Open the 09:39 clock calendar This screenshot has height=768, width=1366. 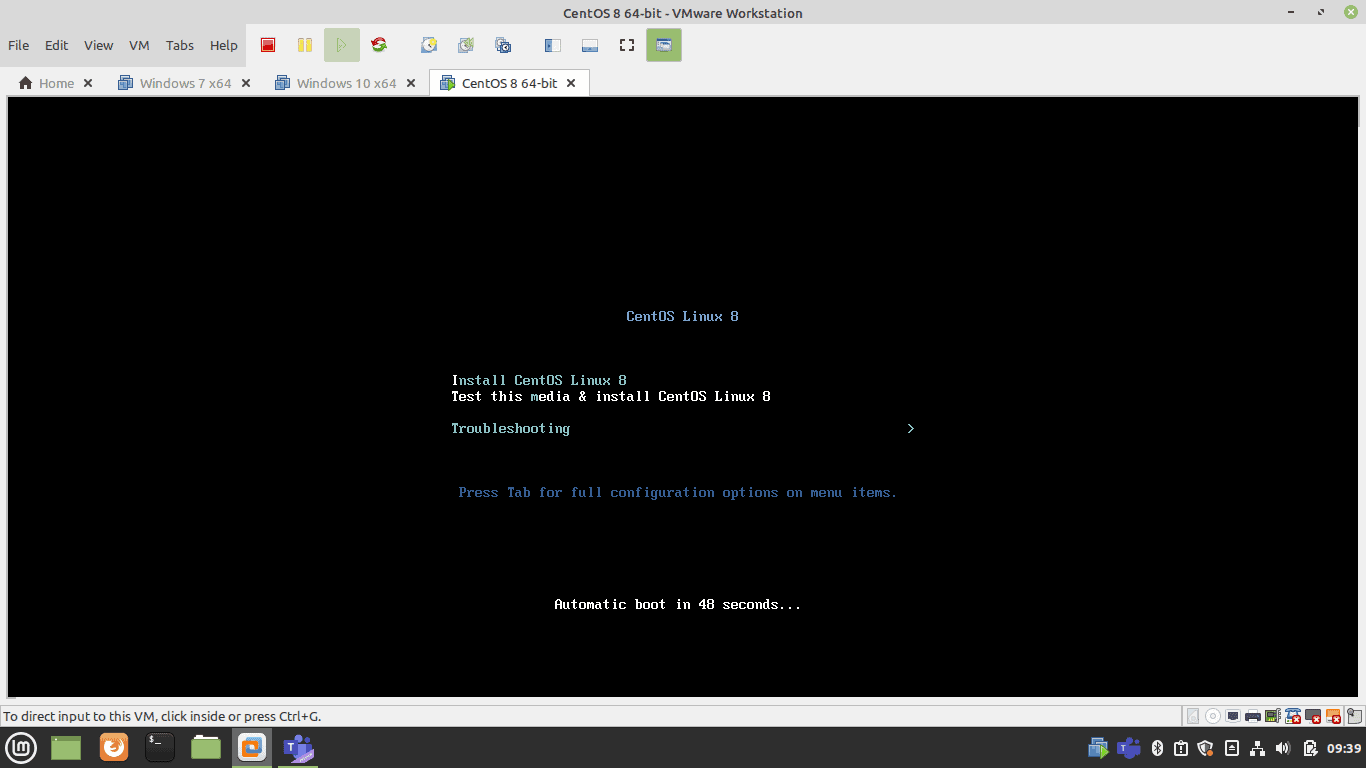click(x=1344, y=748)
